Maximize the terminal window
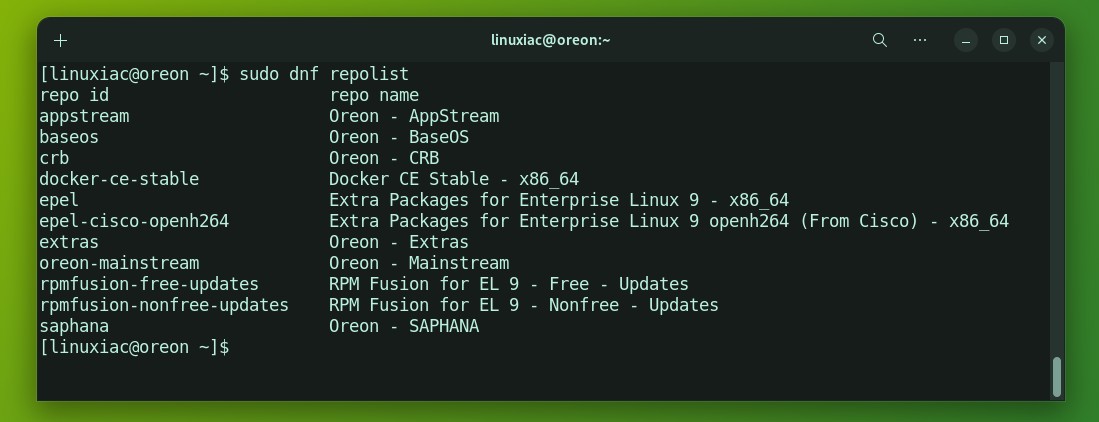 tap(1004, 41)
